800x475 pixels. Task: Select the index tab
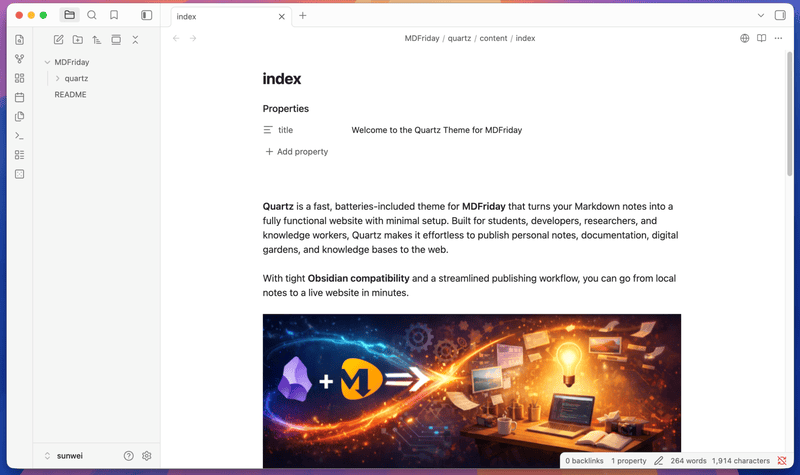tap(231, 17)
